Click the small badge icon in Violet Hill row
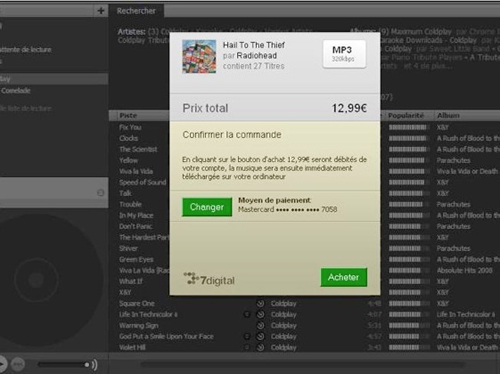 tap(247, 347)
